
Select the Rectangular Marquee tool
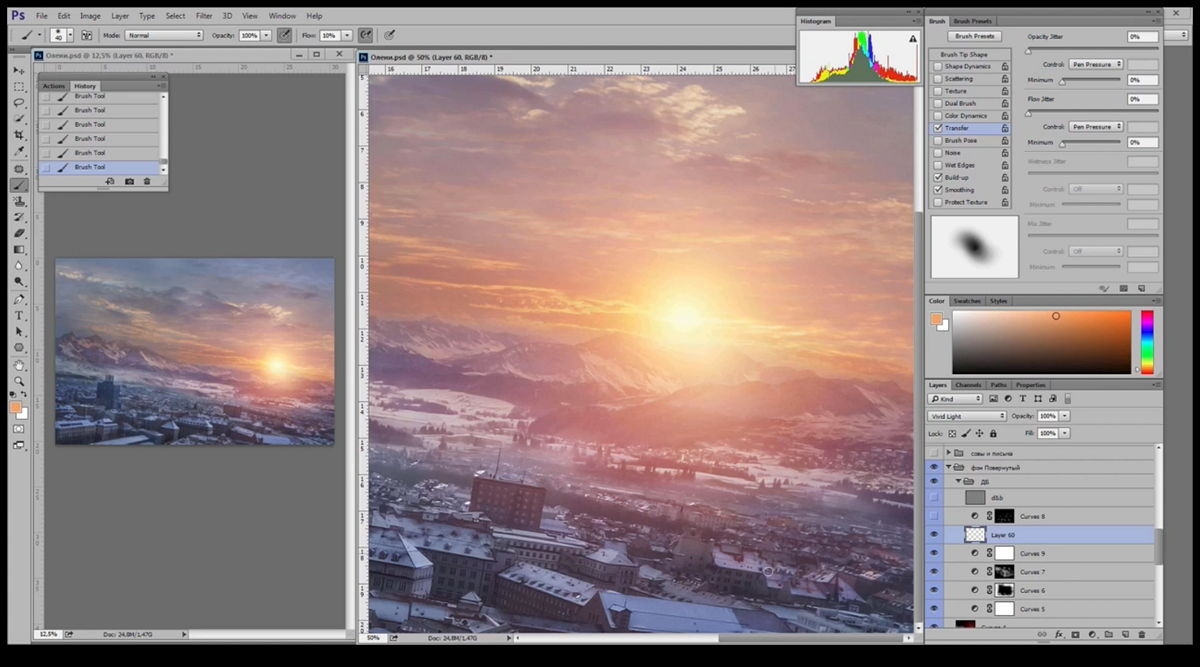(19, 87)
